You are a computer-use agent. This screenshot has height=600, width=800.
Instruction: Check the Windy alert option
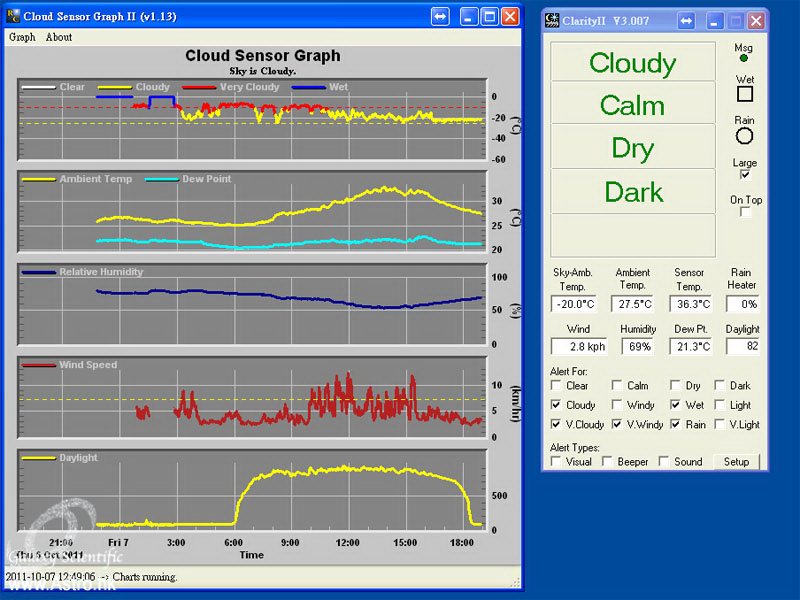pos(617,405)
